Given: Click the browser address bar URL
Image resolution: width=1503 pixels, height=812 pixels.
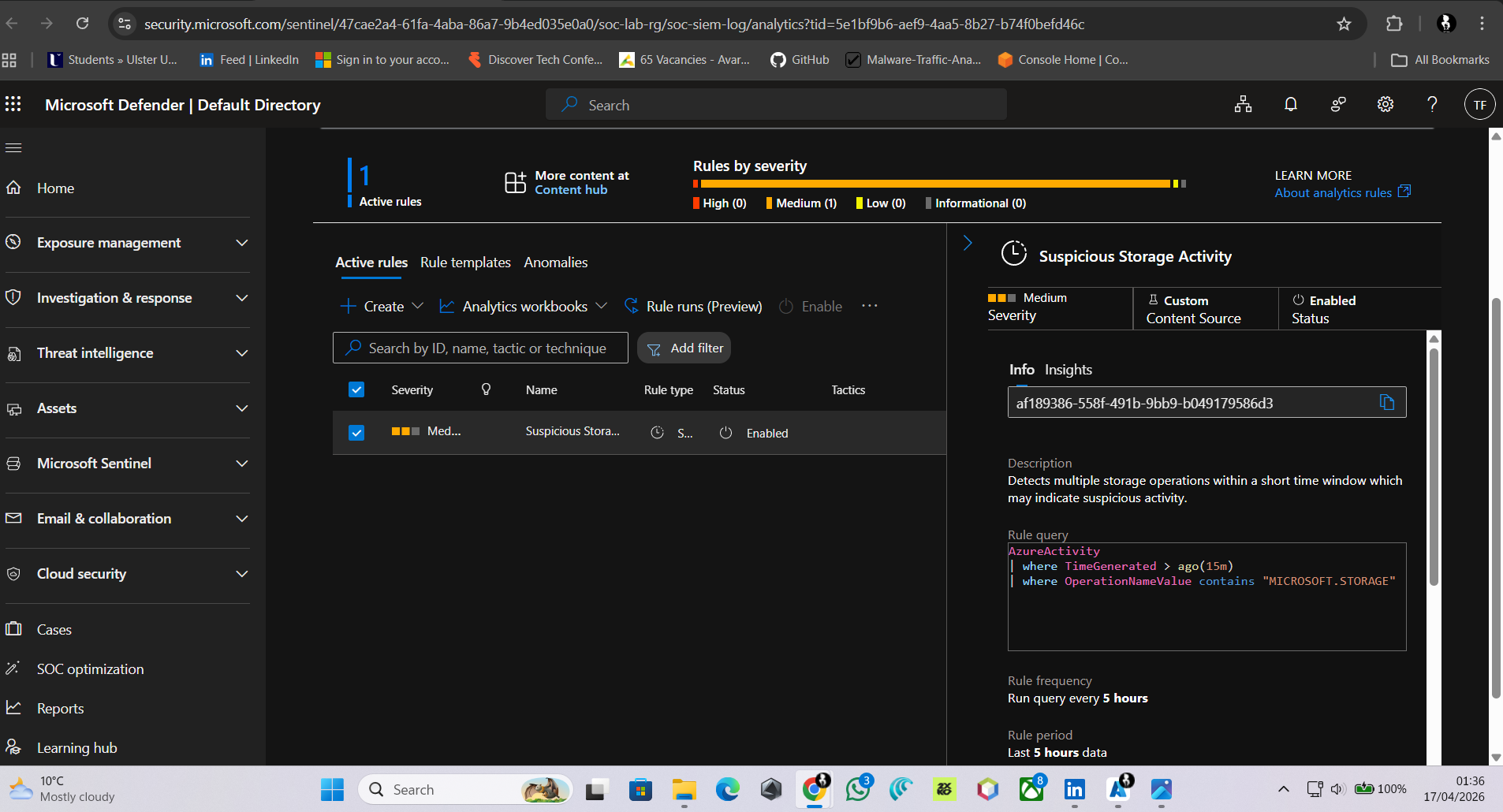Looking at the screenshot, I should point(614,24).
